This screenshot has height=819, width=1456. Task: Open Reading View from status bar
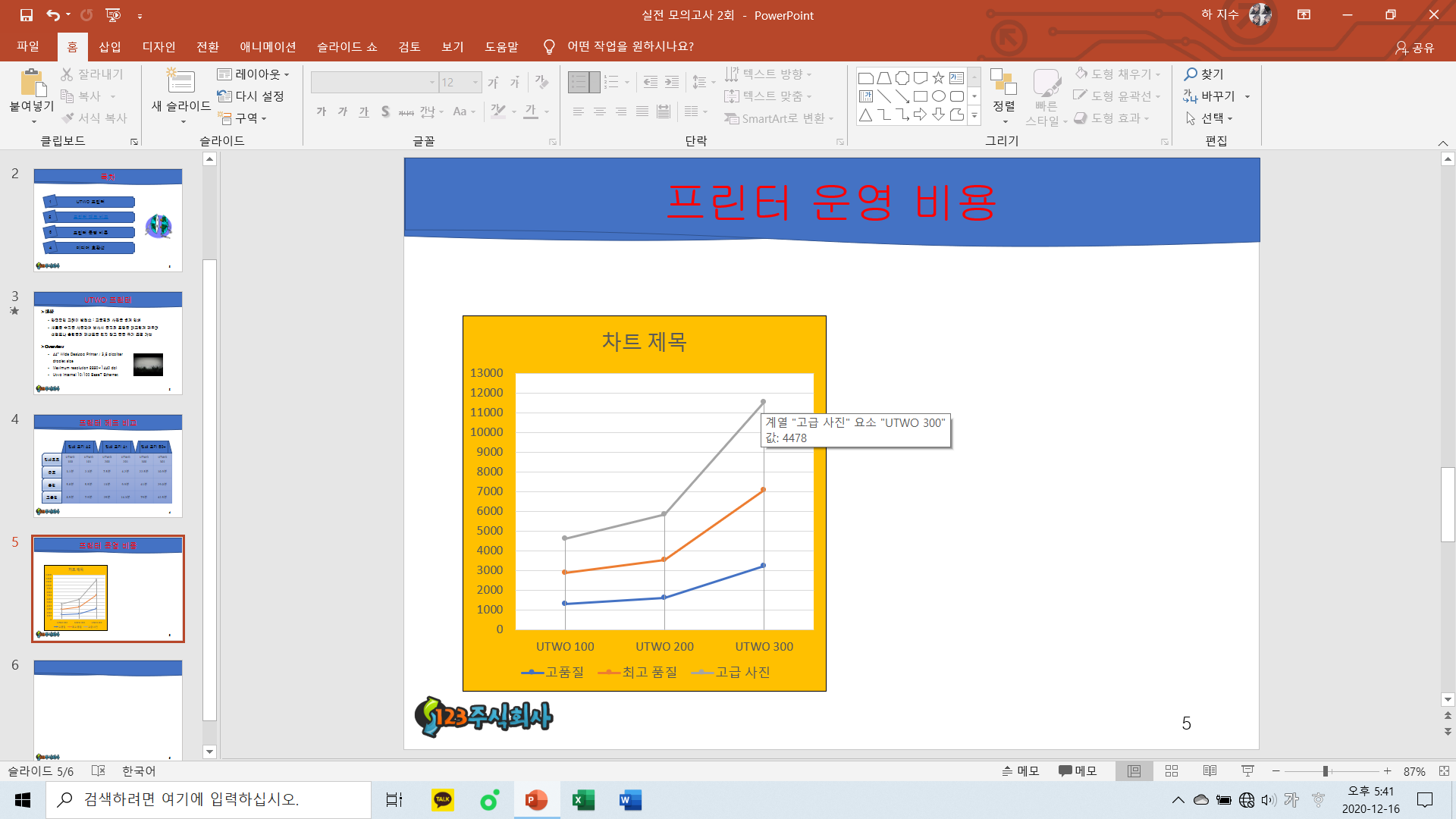pos(1210,770)
